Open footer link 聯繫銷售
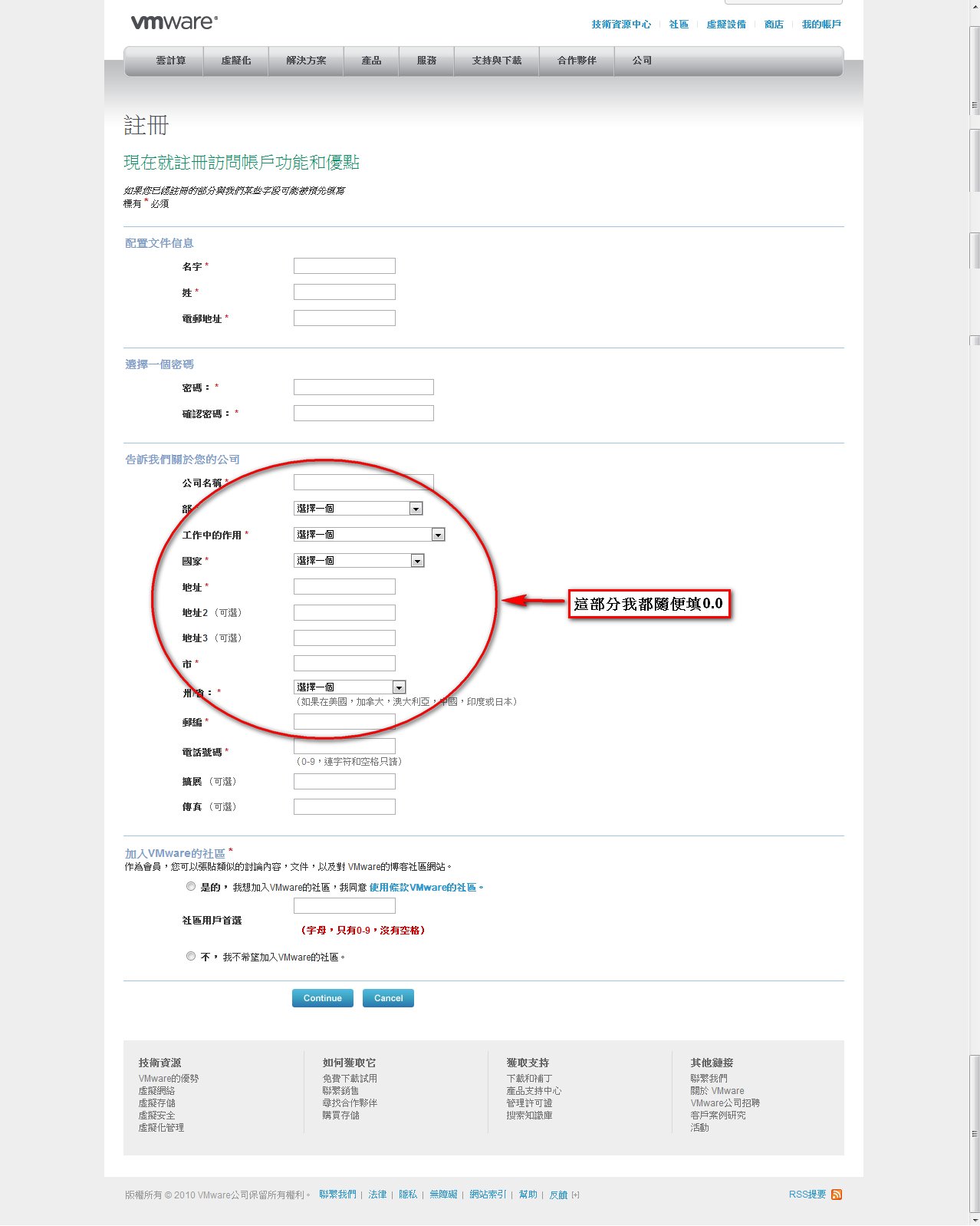This screenshot has height=1226, width=980. pyautogui.click(x=341, y=1091)
